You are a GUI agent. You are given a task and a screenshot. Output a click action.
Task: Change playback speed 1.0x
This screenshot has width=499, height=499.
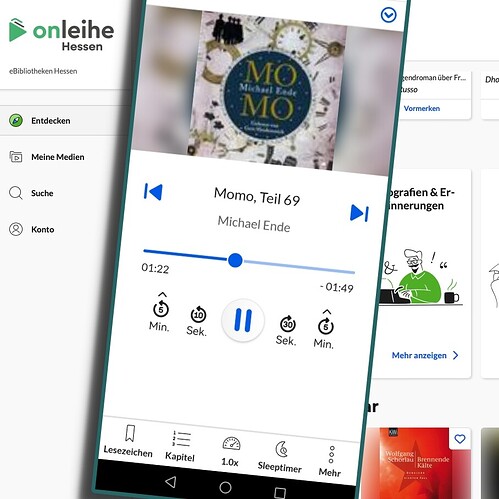tap(231, 452)
